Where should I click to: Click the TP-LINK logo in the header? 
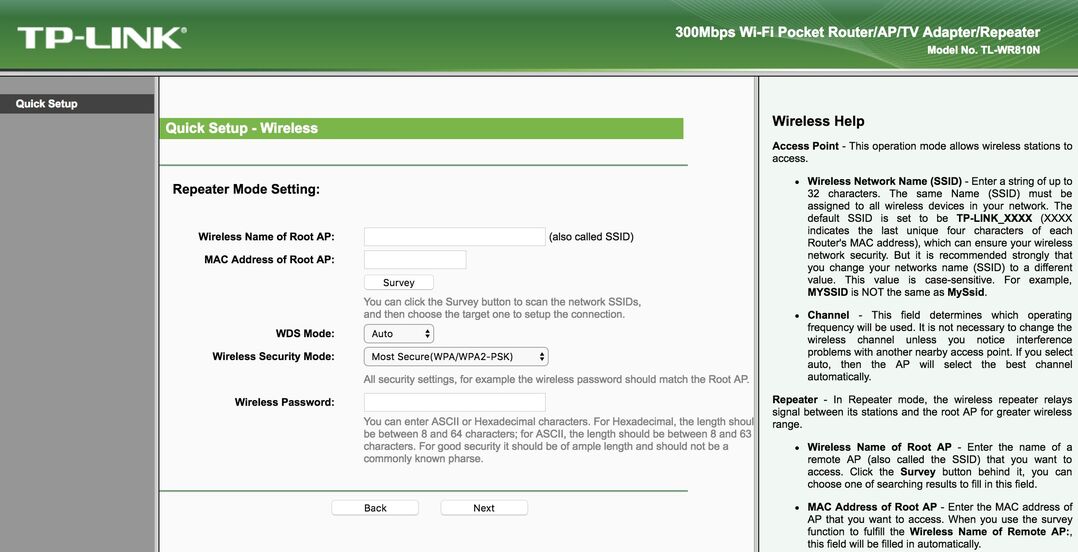(101, 37)
